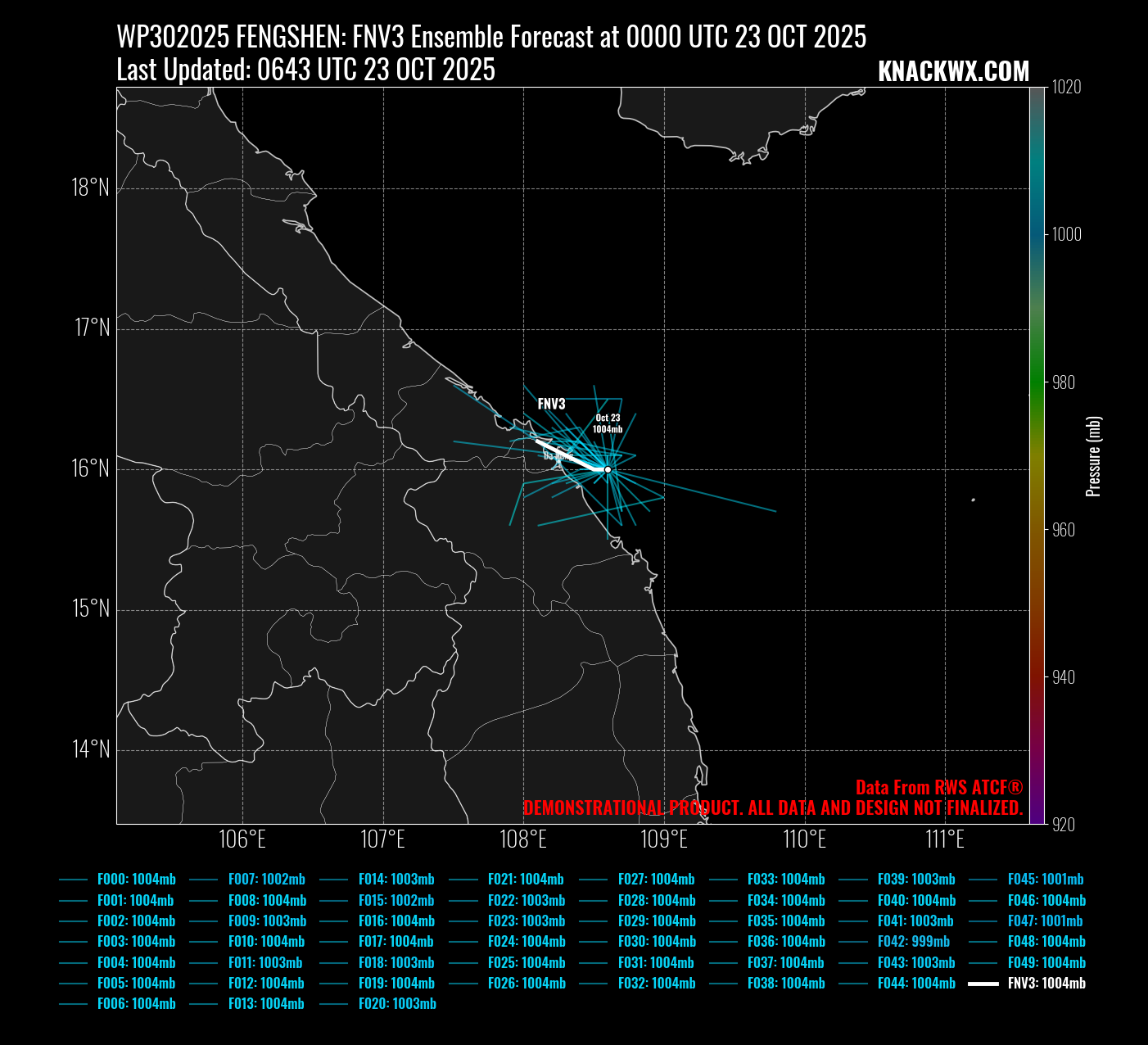
Task: Click the 111°E longitude label
Action: pos(945,839)
